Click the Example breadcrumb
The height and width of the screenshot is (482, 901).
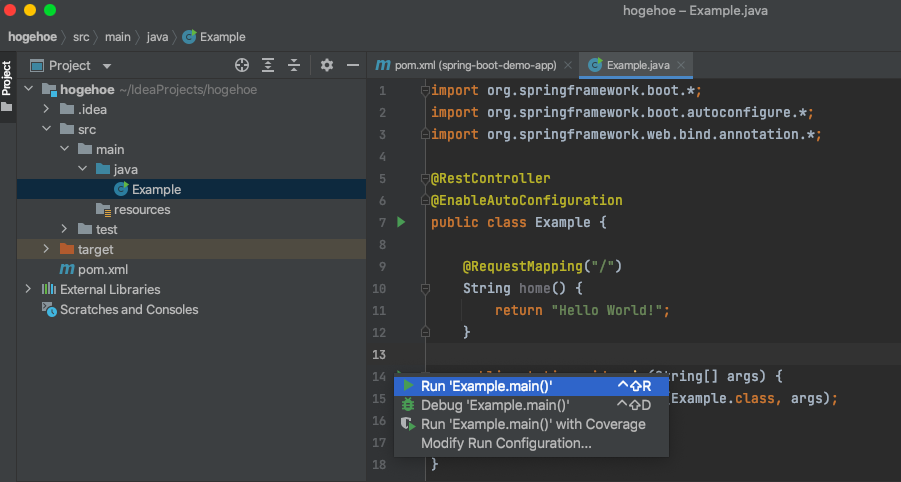[214, 37]
